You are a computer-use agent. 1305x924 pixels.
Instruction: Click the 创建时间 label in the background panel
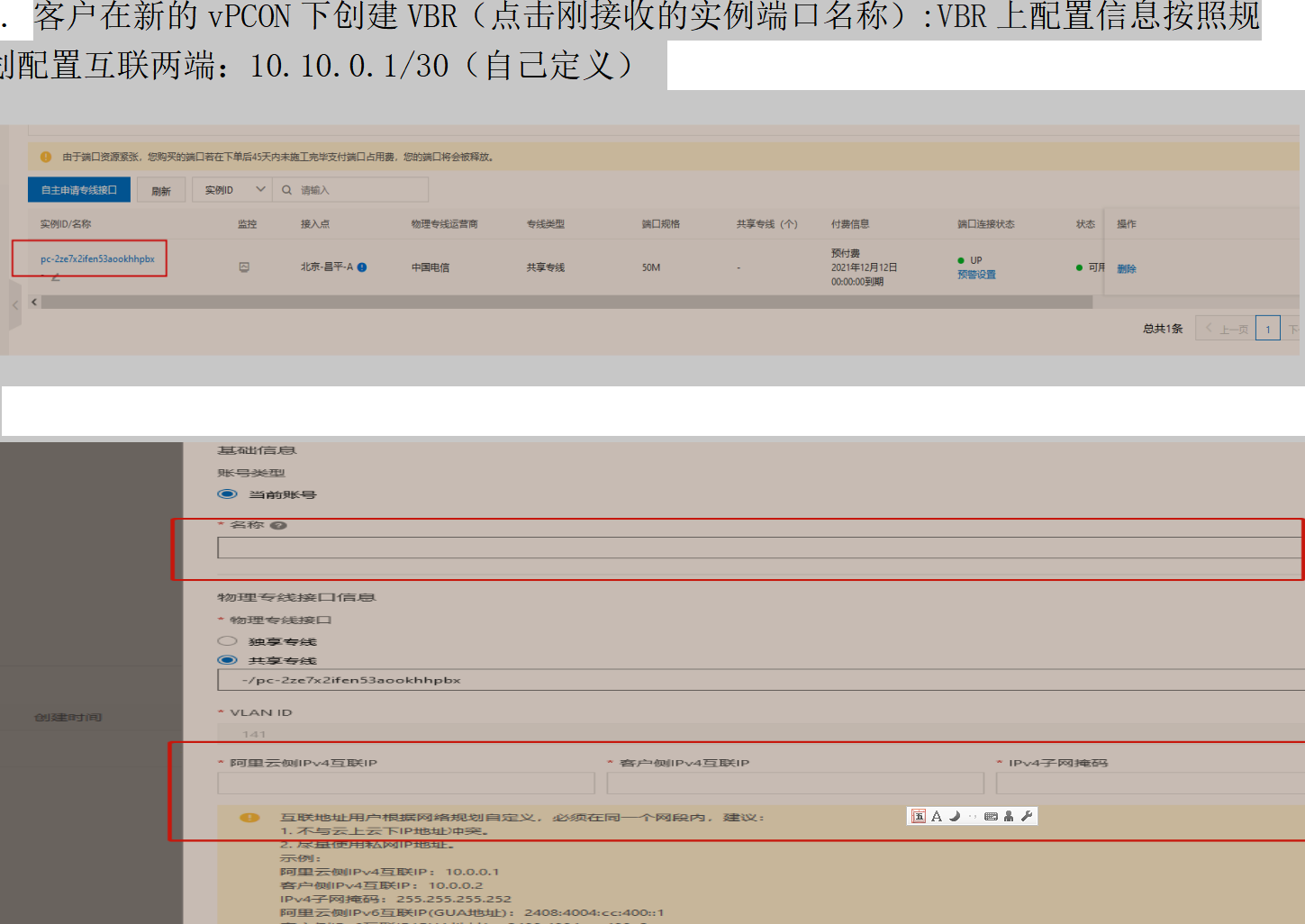pyautogui.click(x=68, y=718)
